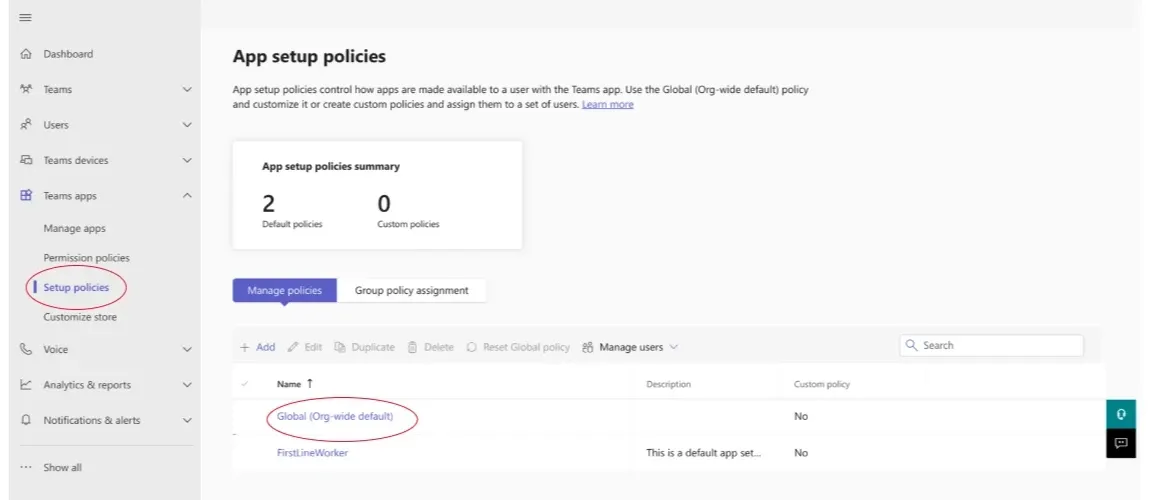Collapse the Teams apps chevron
This screenshot has width=1150, height=500.
(x=187, y=196)
